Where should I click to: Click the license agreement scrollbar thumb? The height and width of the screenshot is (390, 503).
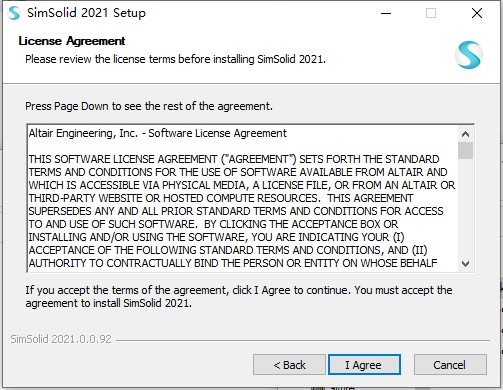465,151
